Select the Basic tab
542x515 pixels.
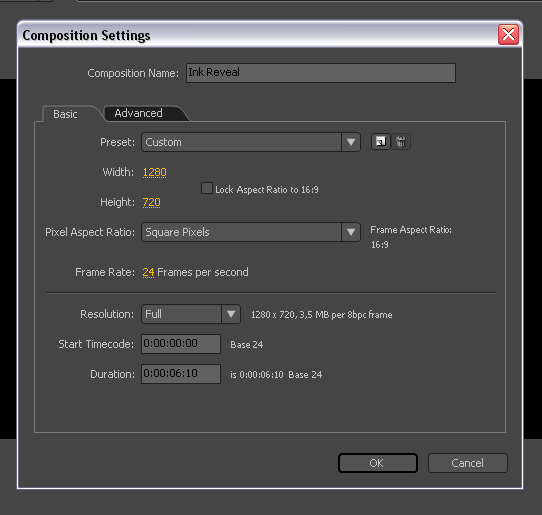(65, 114)
